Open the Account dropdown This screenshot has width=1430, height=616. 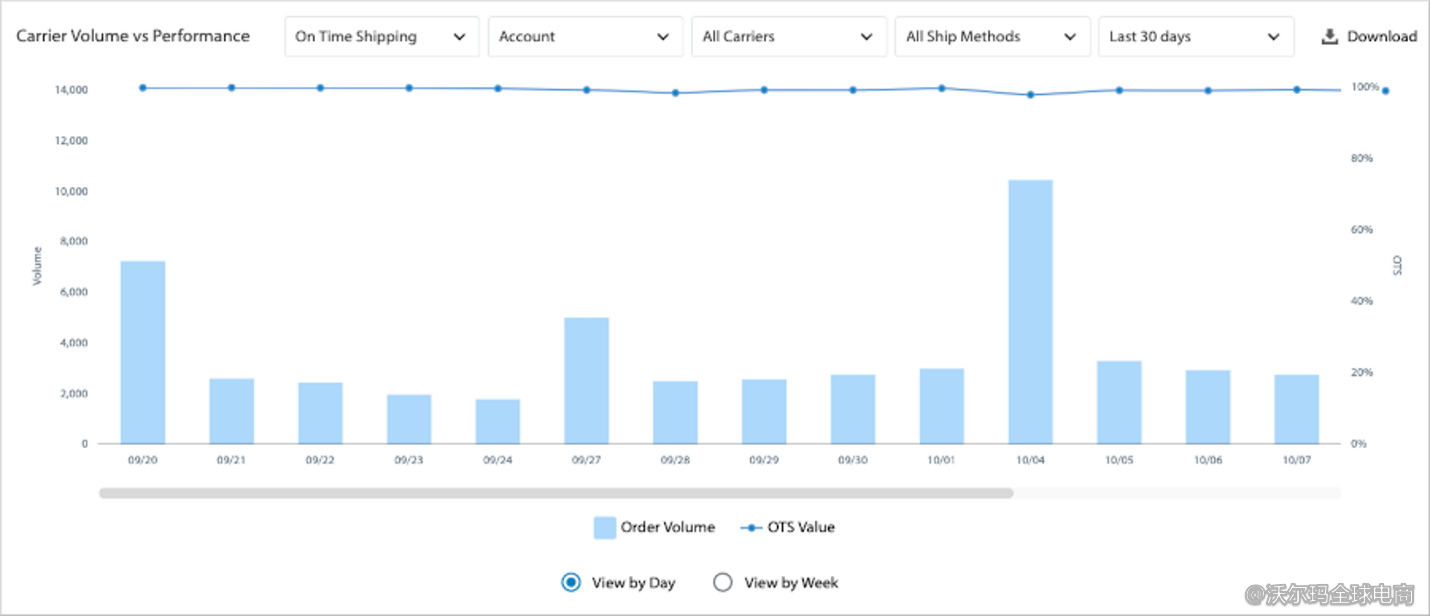pos(585,36)
